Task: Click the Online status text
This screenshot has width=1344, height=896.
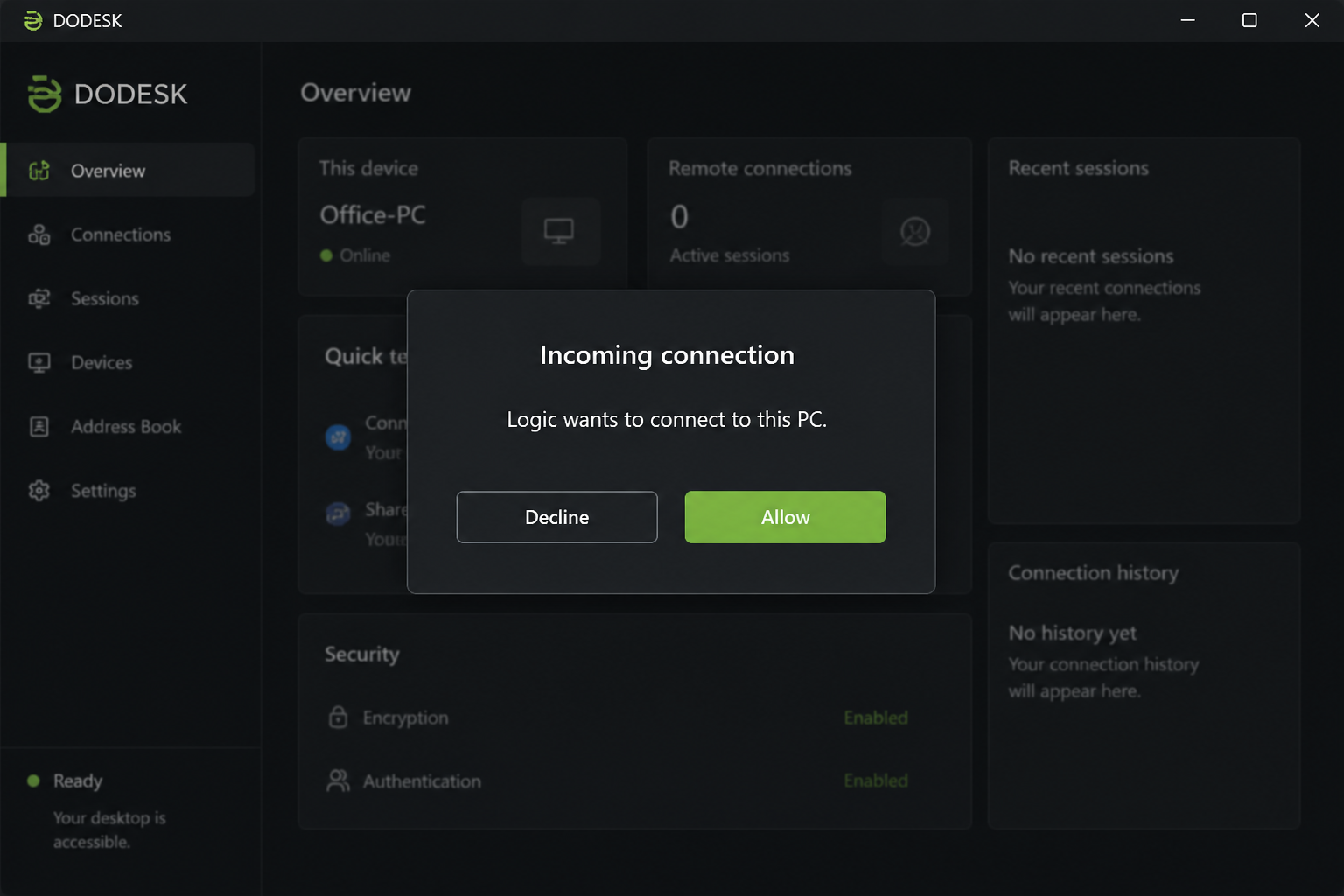Action: coord(365,255)
